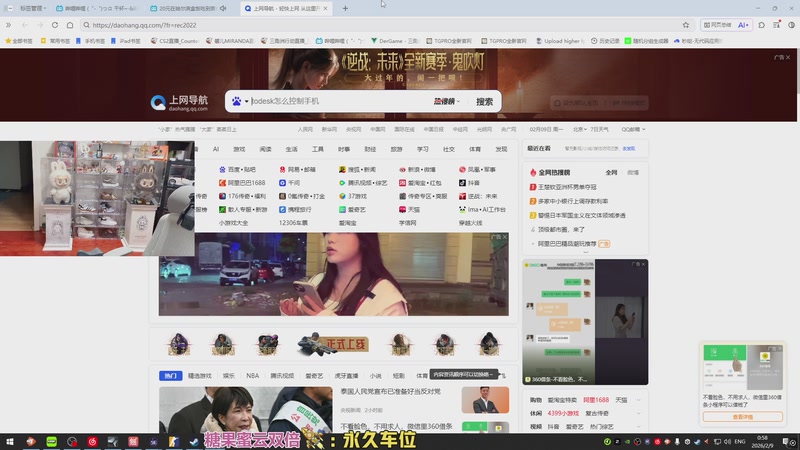The width and height of the screenshot is (800, 450).
Task: Open the 北京 city weather dropdown
Action: [x=579, y=130]
